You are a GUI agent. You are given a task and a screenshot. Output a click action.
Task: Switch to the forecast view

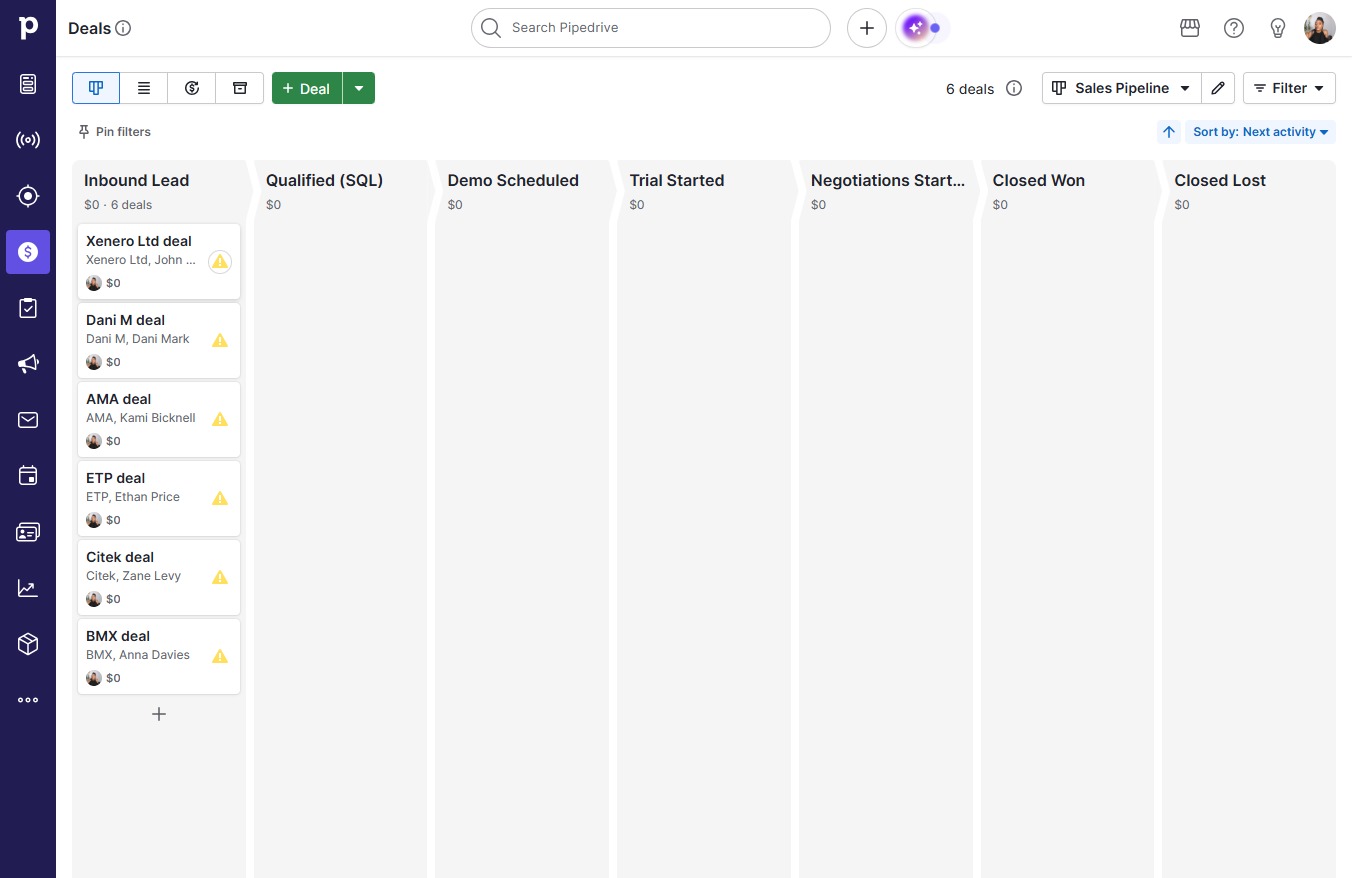click(x=192, y=88)
